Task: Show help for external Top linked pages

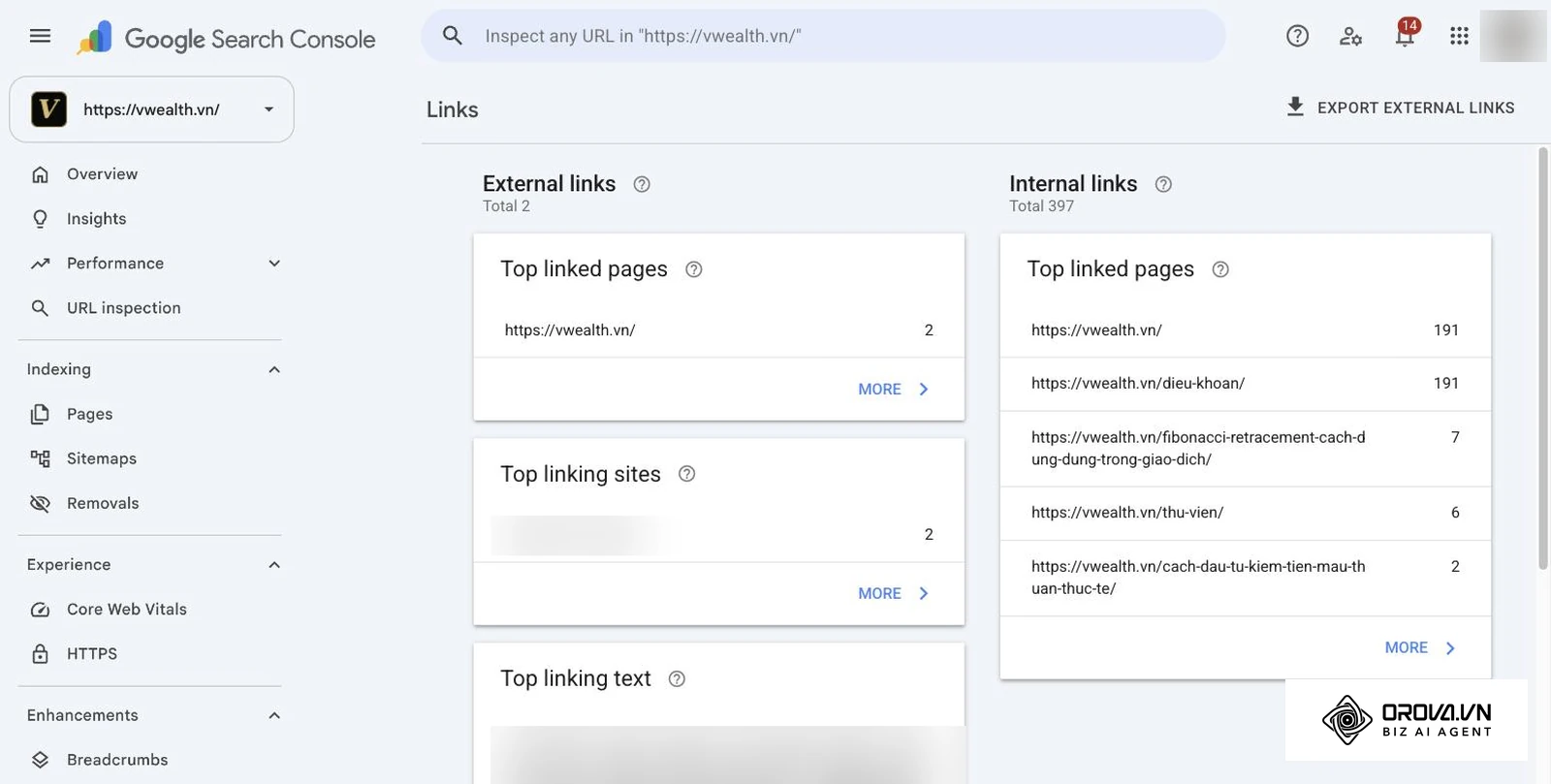Action: point(694,269)
